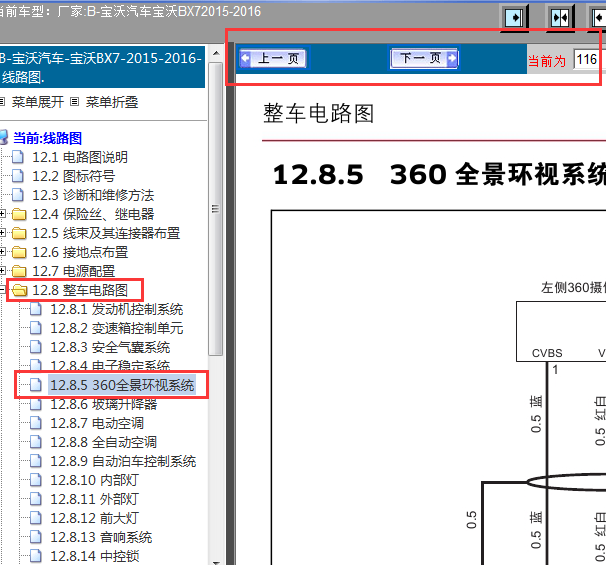The image size is (606, 565).
Task: Click the inward double-arrow panel layout icon
Action: 560,17
